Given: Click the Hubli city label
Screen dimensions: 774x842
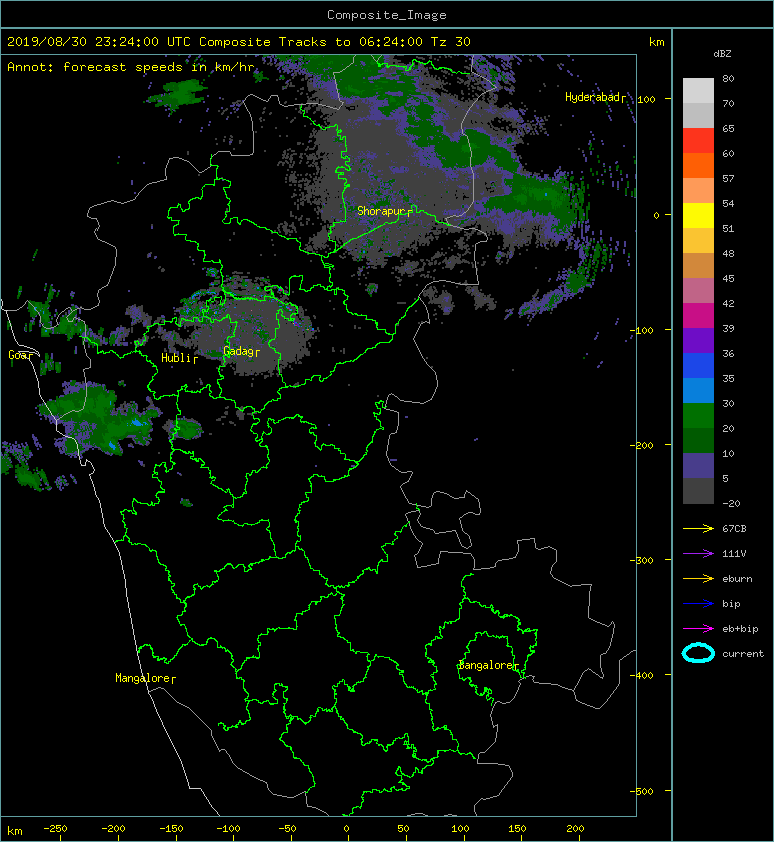Looking at the screenshot, I should tap(176, 358).
